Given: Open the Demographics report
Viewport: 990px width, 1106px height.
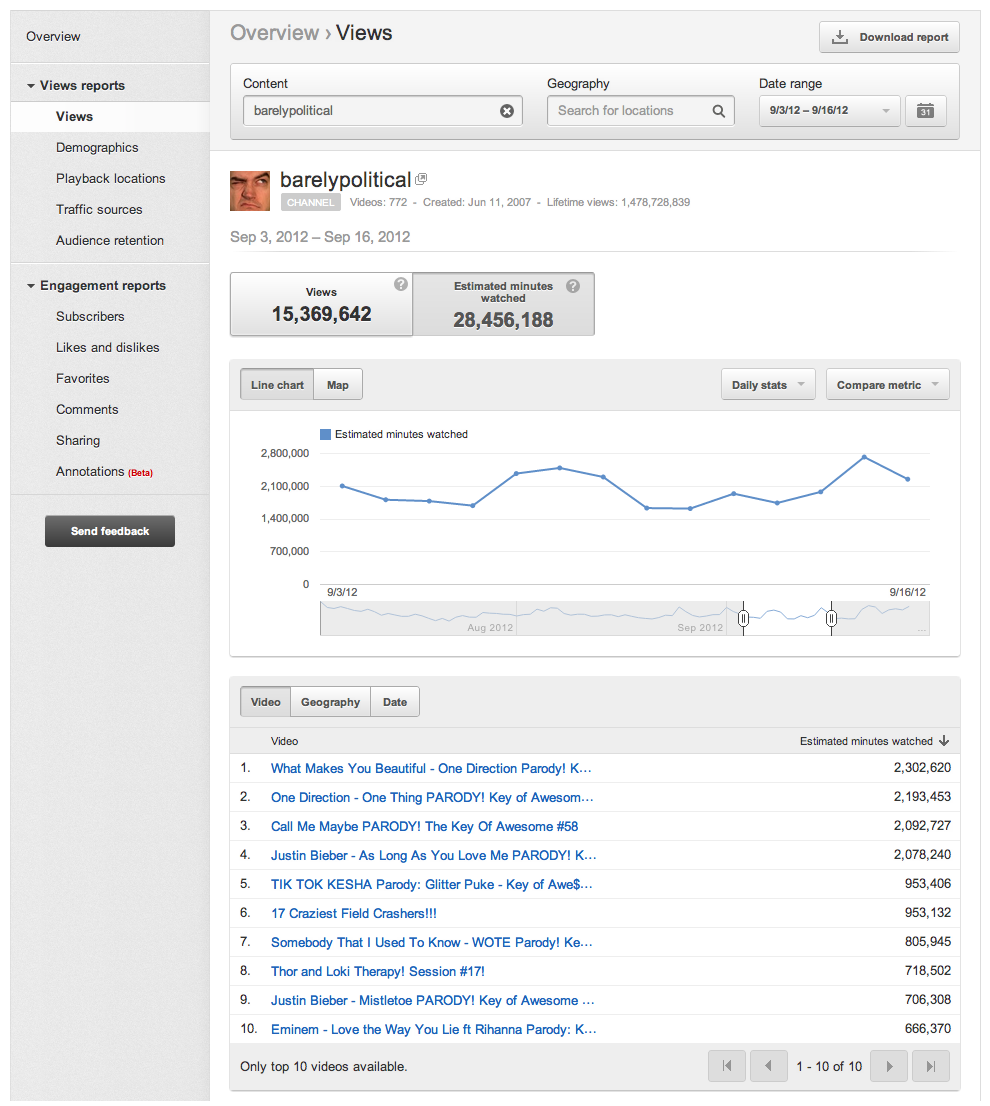Looking at the screenshot, I should (97, 147).
